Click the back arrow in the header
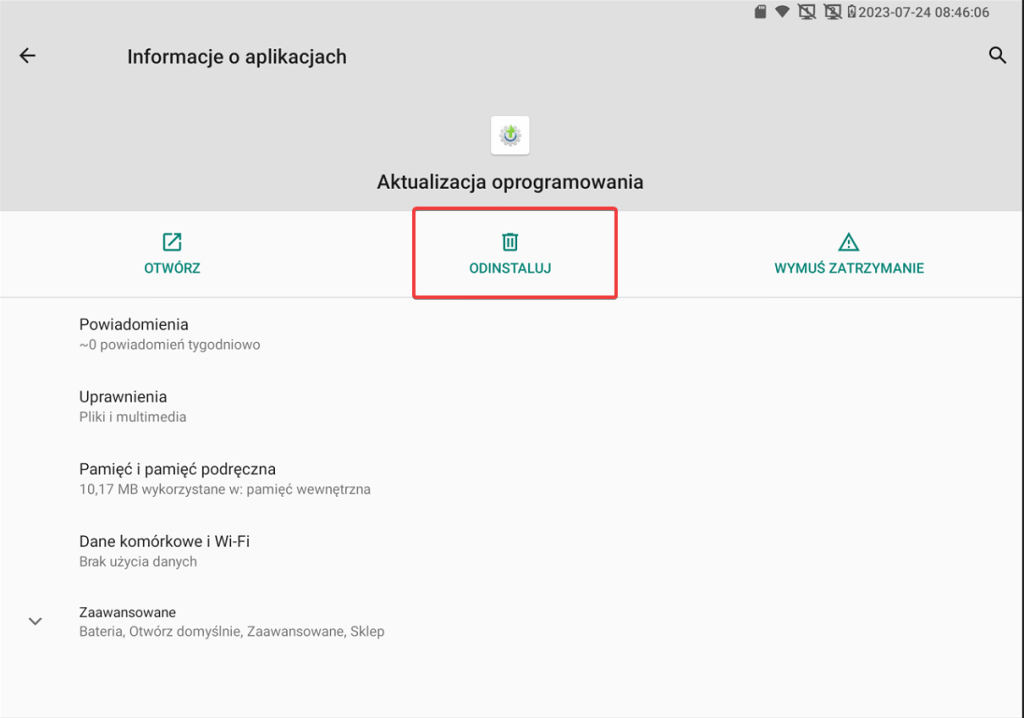 (x=27, y=55)
